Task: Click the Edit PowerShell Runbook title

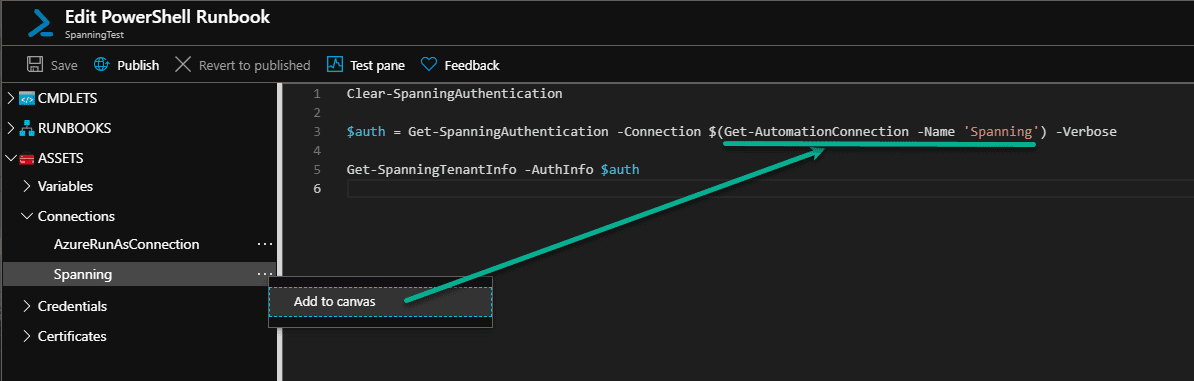Action: pos(168,17)
